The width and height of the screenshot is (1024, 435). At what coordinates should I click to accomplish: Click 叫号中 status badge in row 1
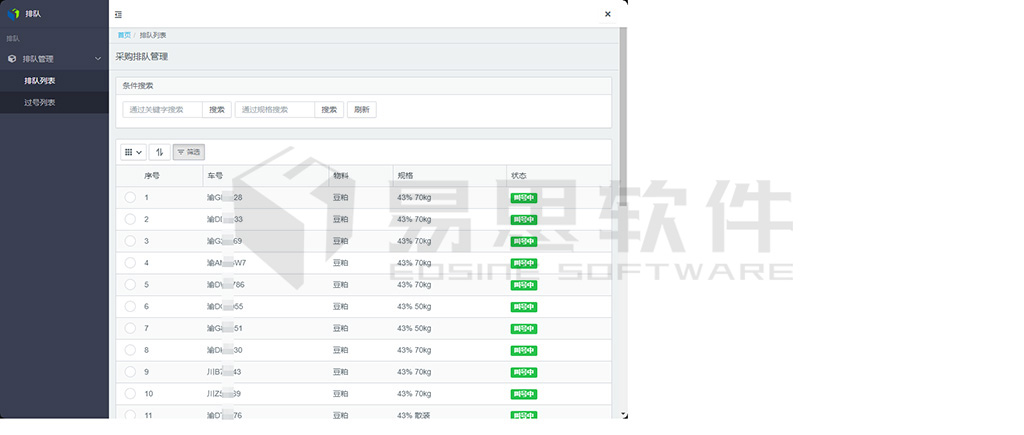(524, 198)
